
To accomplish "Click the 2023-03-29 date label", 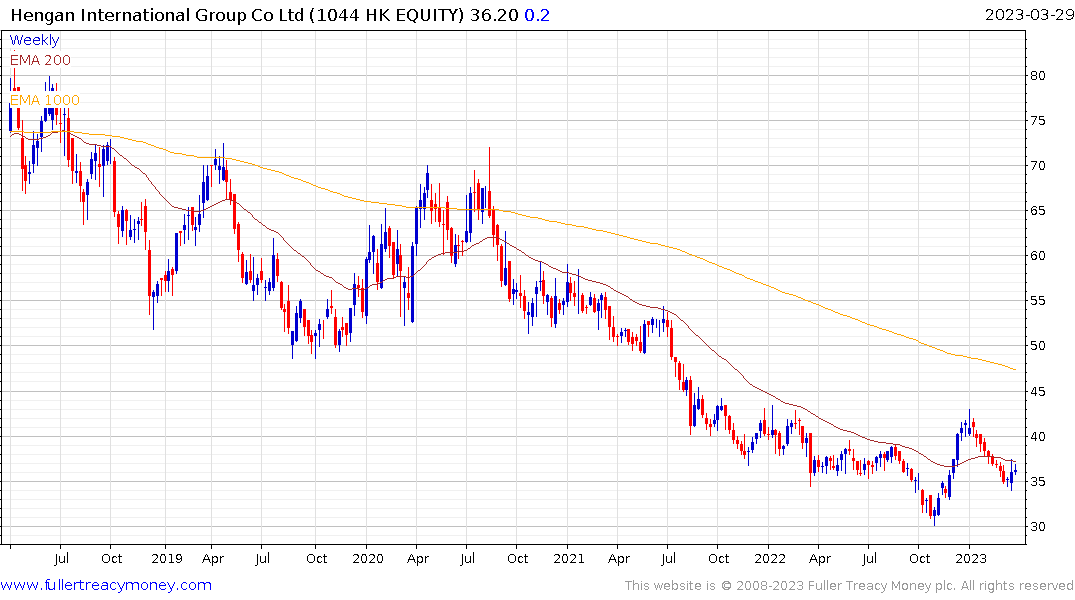I will [1029, 15].
